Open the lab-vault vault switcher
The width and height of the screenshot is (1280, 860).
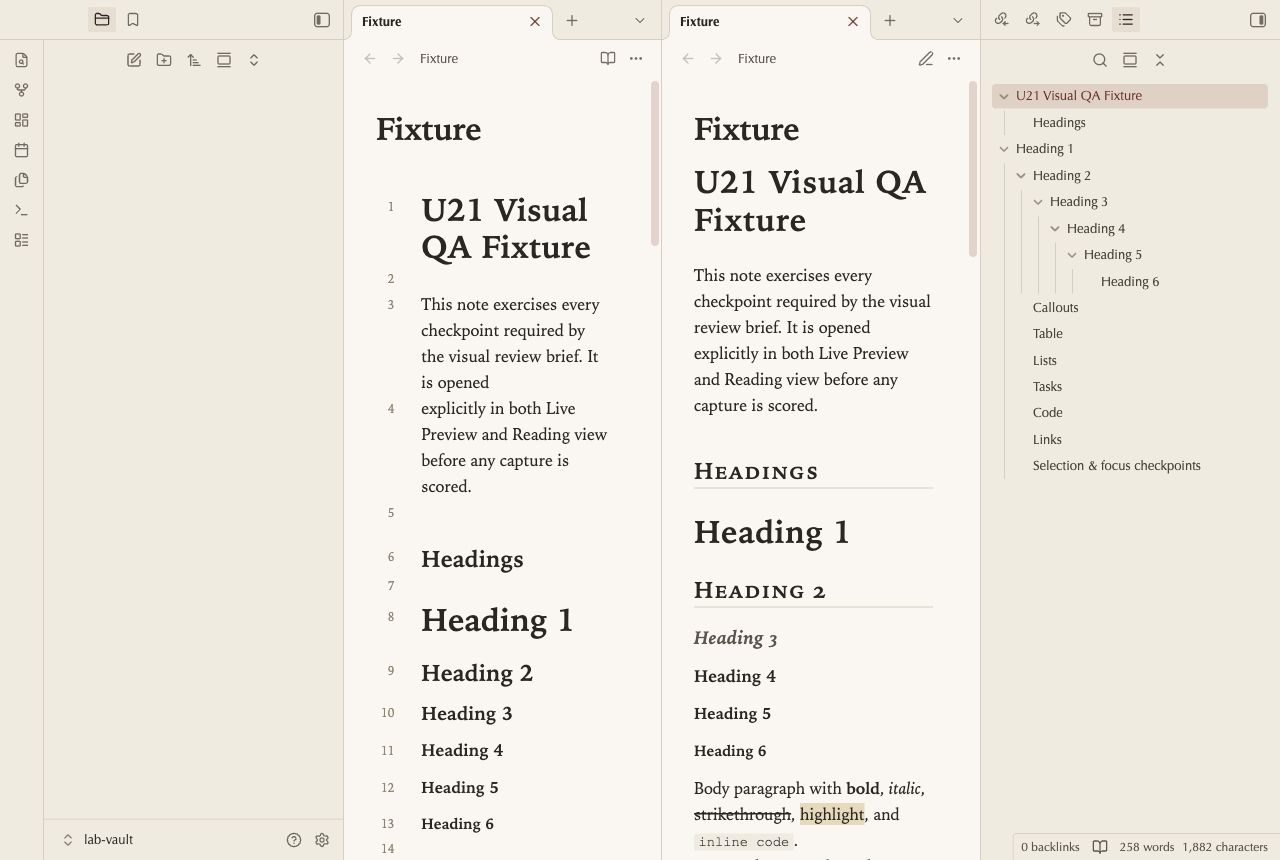(x=98, y=840)
